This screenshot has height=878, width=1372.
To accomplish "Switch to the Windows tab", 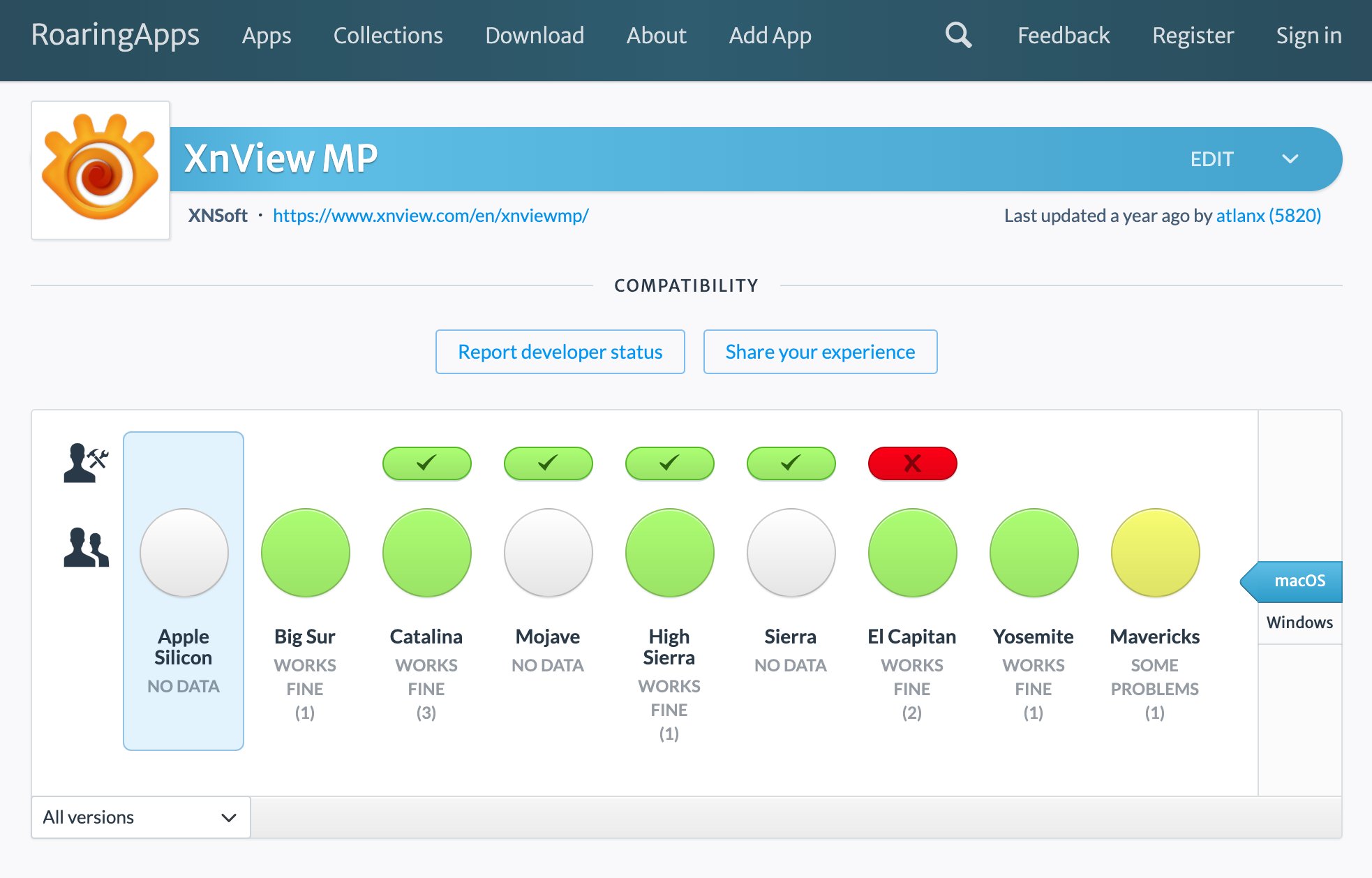I will tap(1299, 622).
